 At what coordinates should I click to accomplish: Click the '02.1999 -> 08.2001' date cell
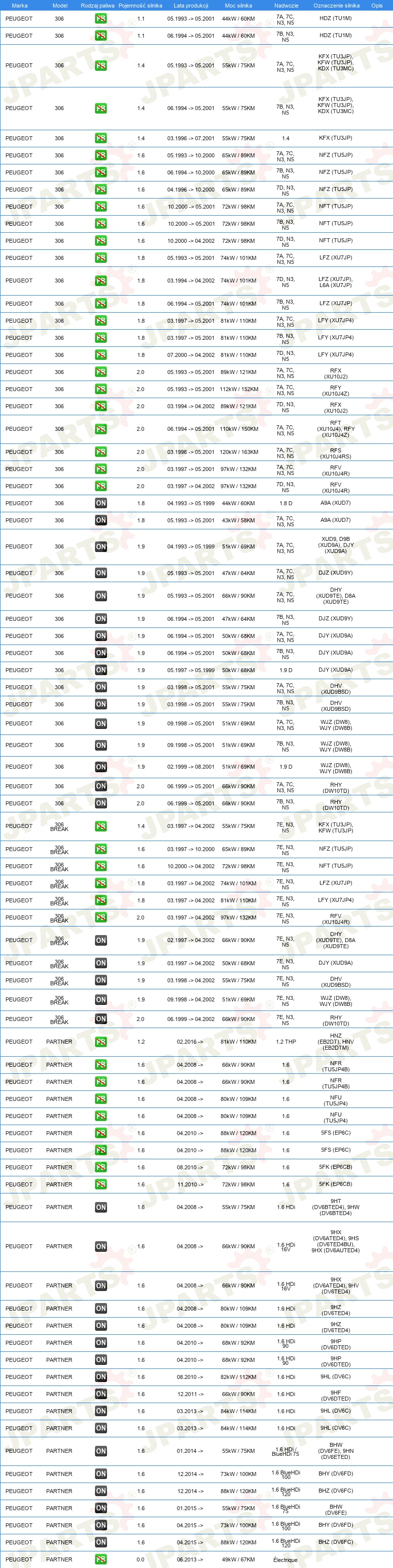pos(191,768)
